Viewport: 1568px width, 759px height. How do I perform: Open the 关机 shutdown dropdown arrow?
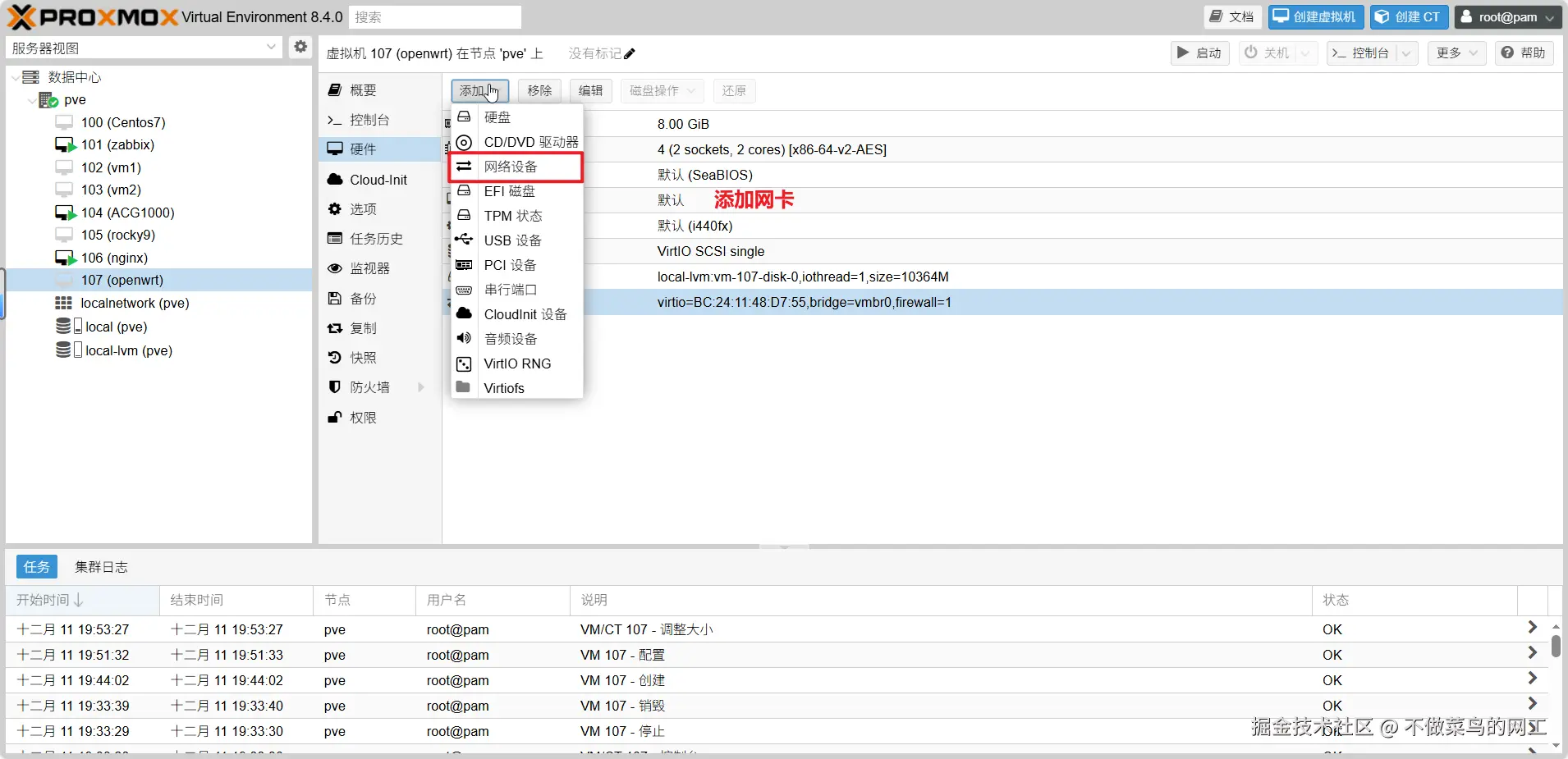(1305, 53)
